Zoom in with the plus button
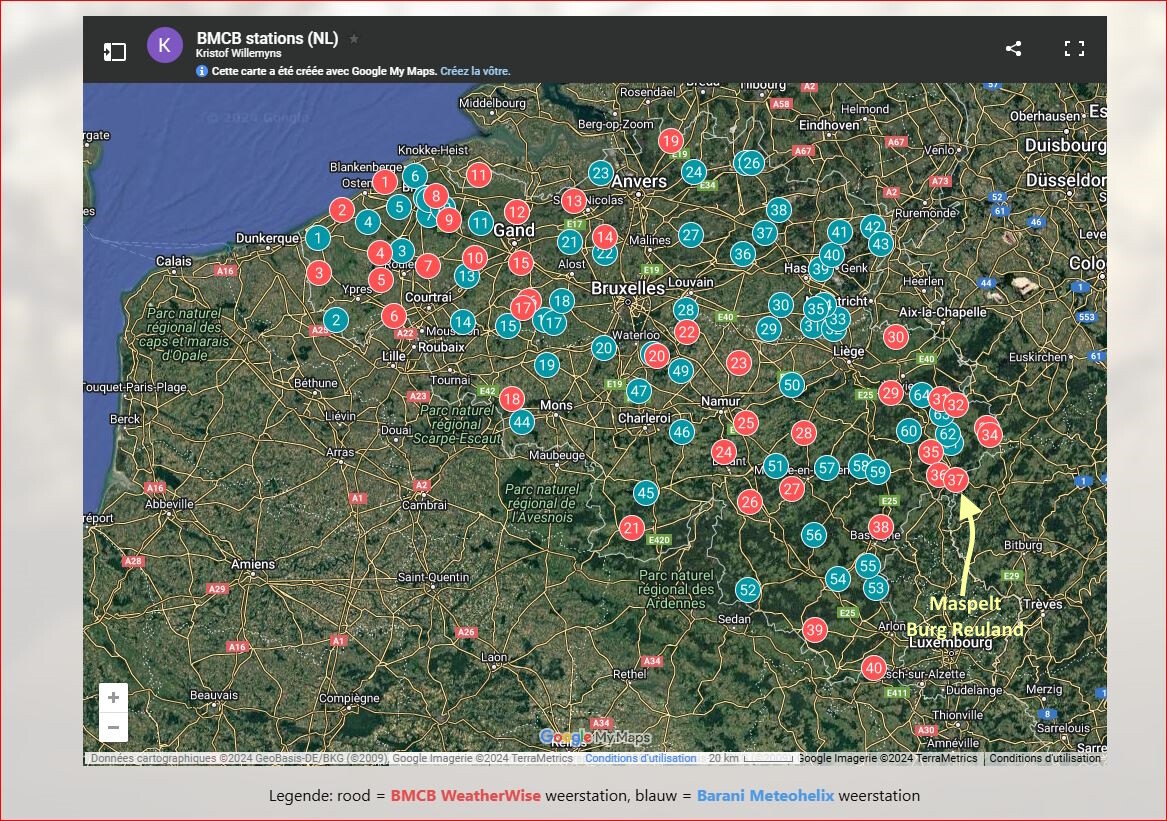The height and width of the screenshot is (821, 1167). tap(113, 697)
